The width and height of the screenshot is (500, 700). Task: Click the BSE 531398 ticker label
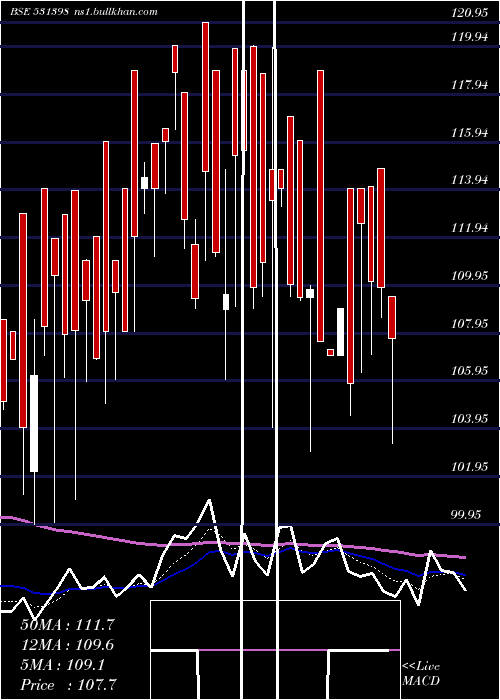pos(39,12)
